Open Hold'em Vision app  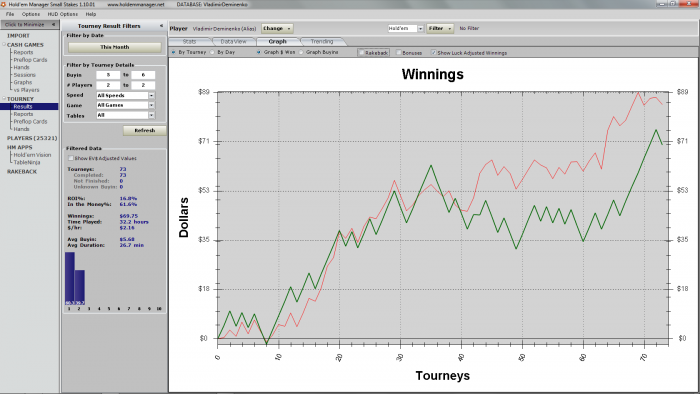tap(32, 155)
